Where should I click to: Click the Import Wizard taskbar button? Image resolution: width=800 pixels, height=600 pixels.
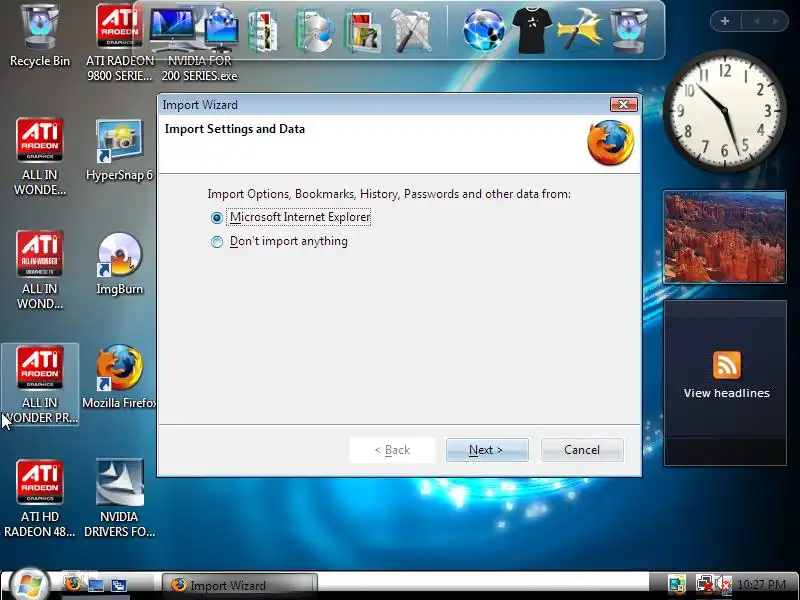[240, 585]
